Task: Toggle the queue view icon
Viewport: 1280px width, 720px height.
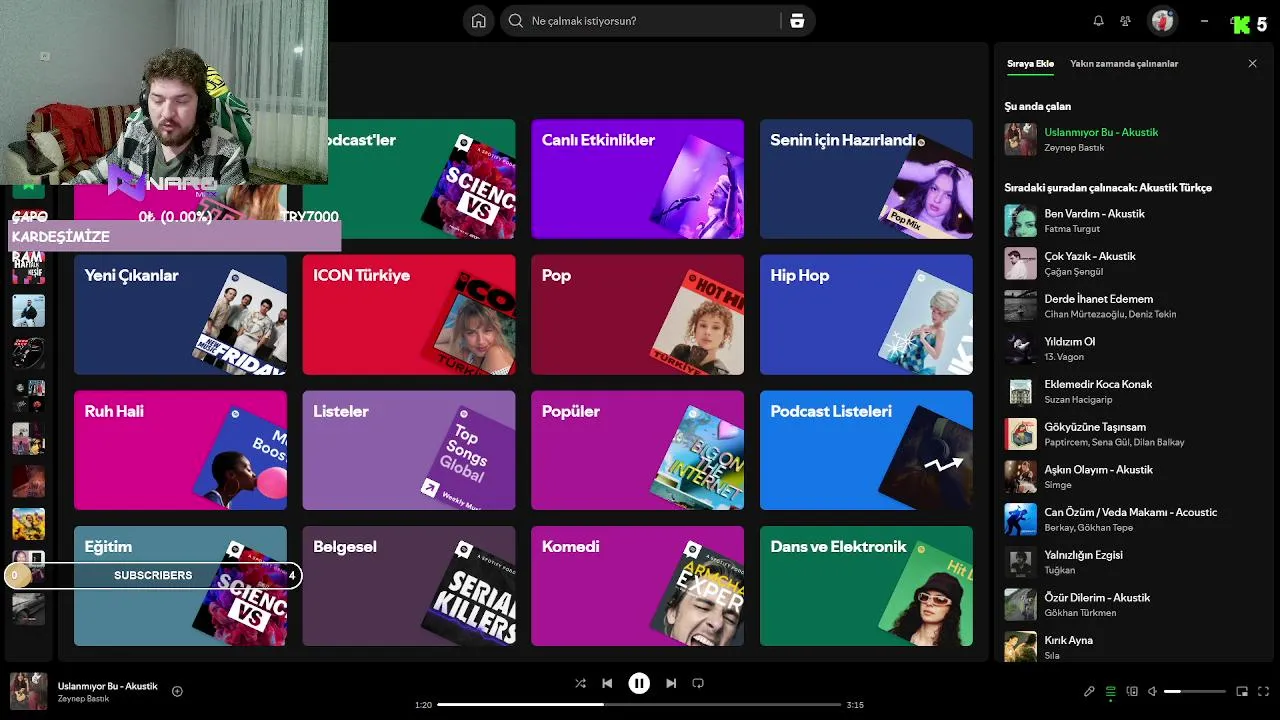Action: coord(1111,691)
